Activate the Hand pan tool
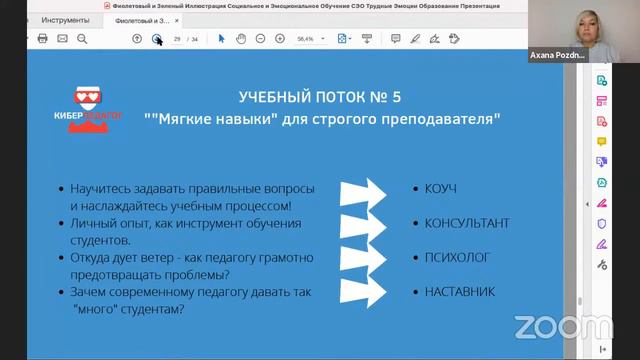Image resolution: width=640 pixels, height=360 pixels. [241, 39]
